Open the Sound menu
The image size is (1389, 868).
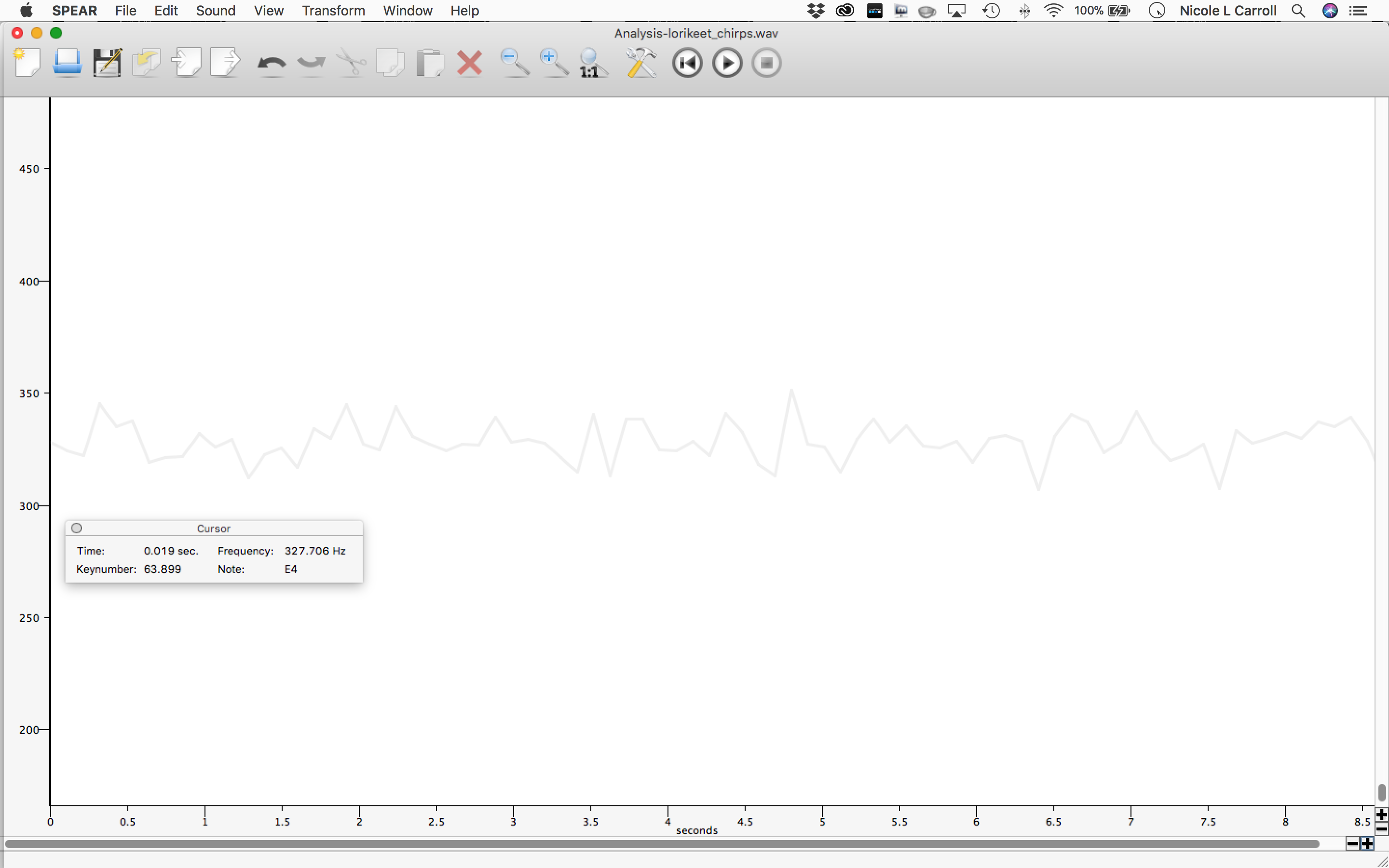point(215,10)
